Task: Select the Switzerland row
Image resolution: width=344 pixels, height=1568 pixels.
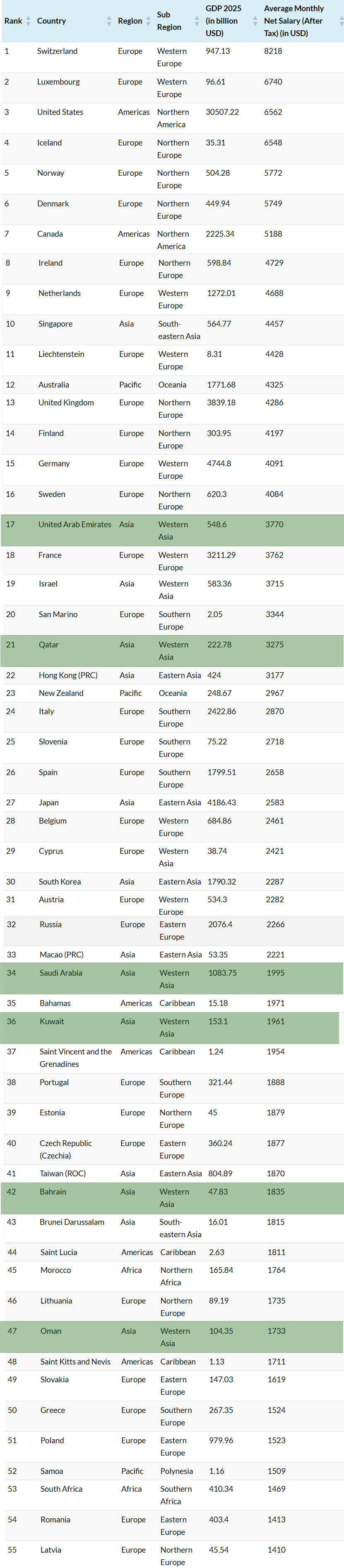Action: [173, 58]
